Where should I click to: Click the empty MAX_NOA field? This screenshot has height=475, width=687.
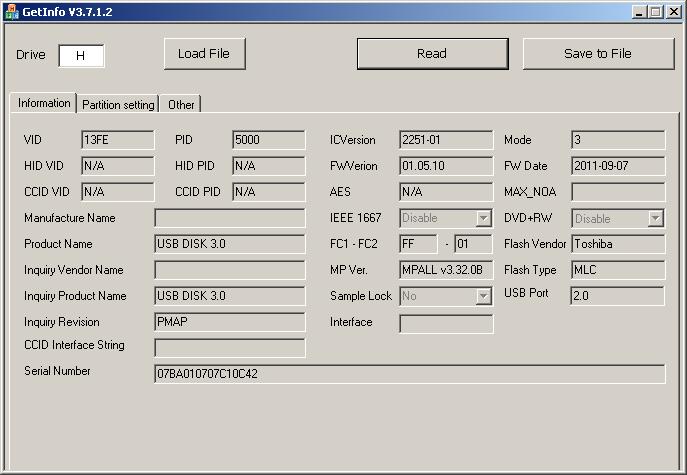pyautogui.click(x=618, y=192)
